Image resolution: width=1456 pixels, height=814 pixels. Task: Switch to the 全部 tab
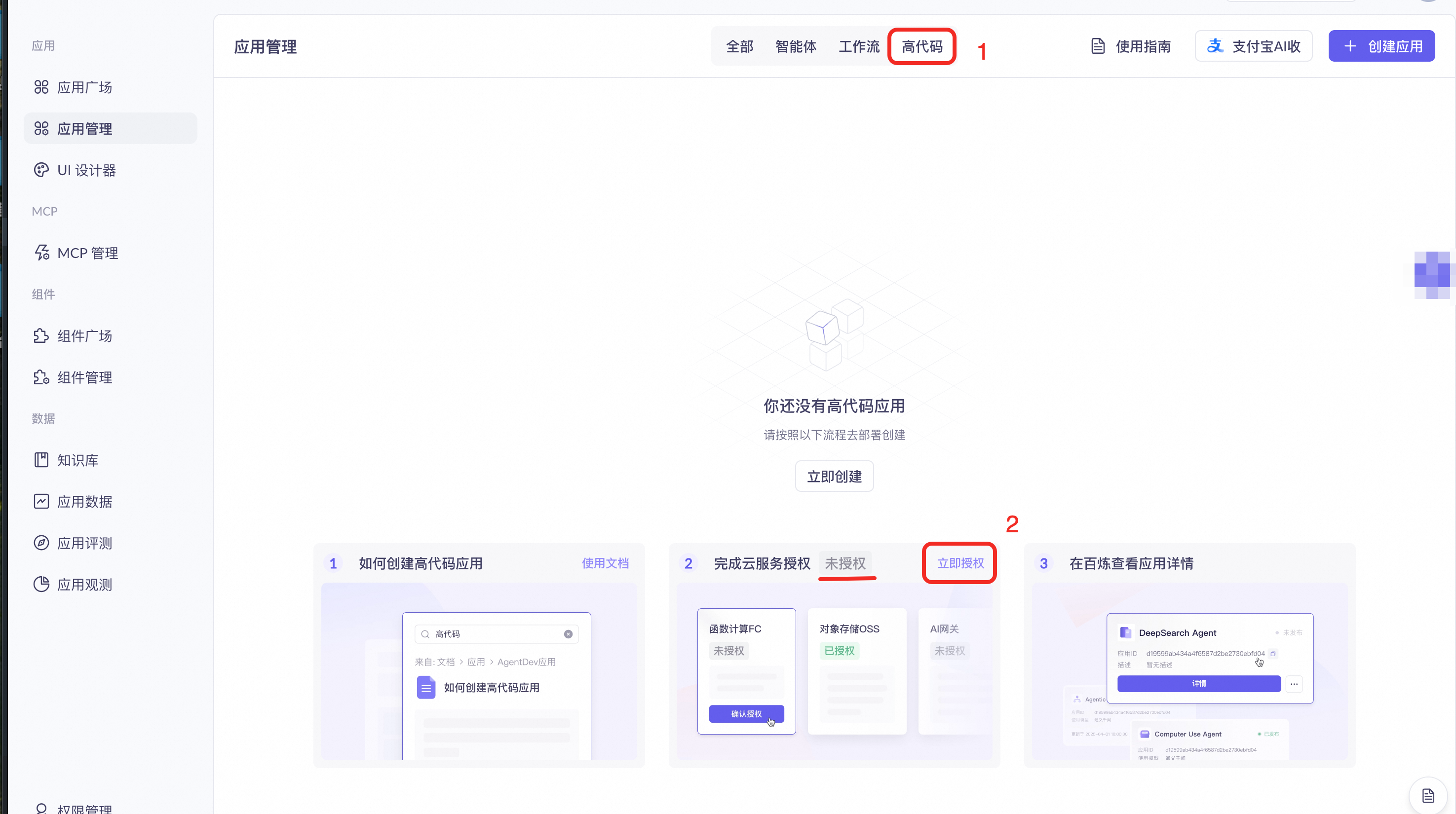tap(739, 46)
